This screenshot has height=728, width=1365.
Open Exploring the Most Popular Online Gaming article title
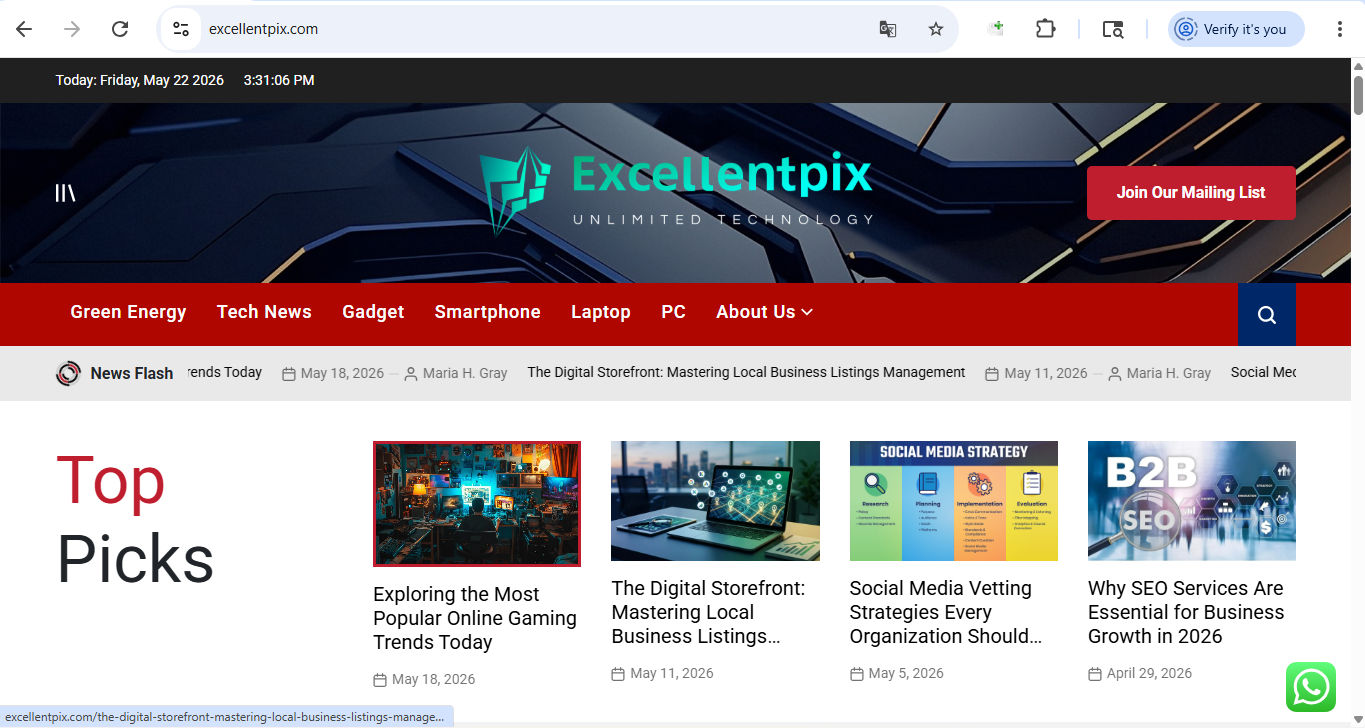coord(475,618)
